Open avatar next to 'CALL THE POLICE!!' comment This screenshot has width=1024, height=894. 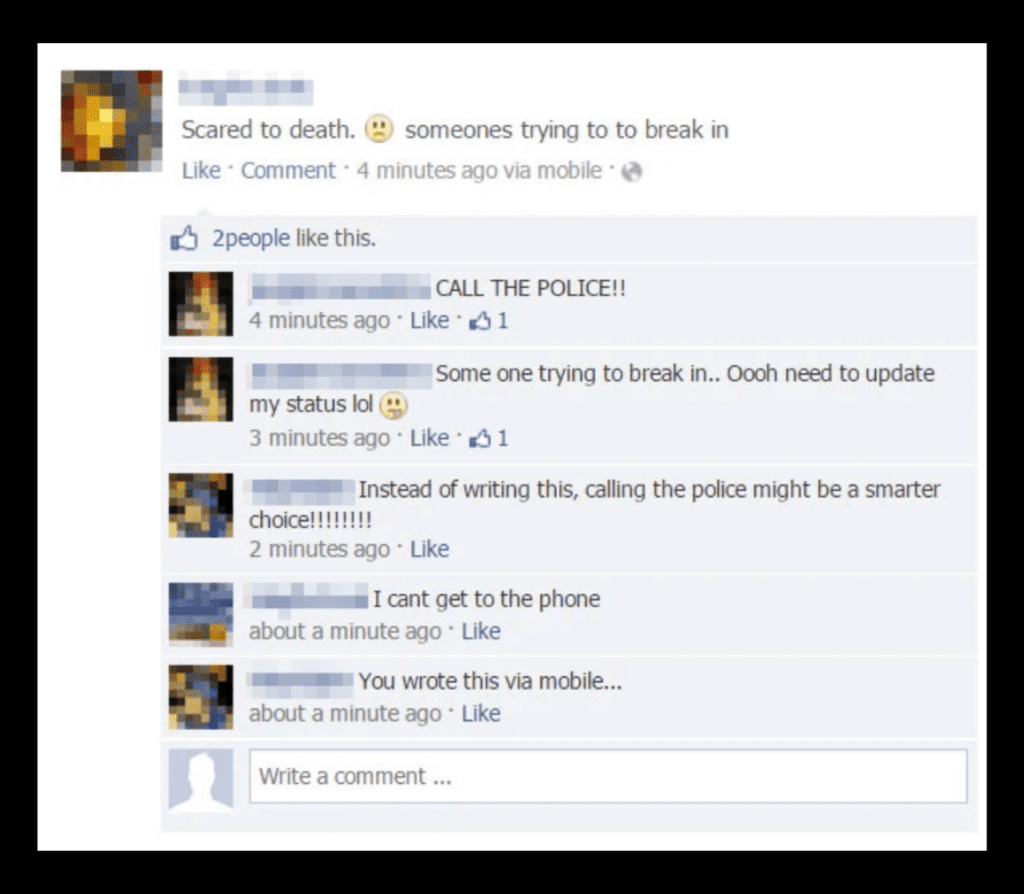(x=200, y=304)
